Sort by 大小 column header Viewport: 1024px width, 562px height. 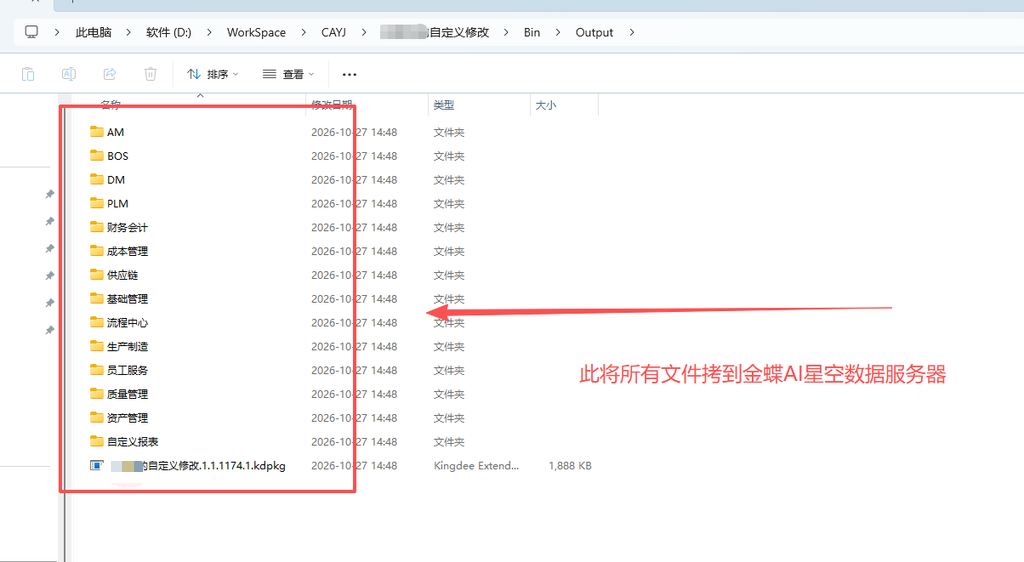tap(545, 105)
